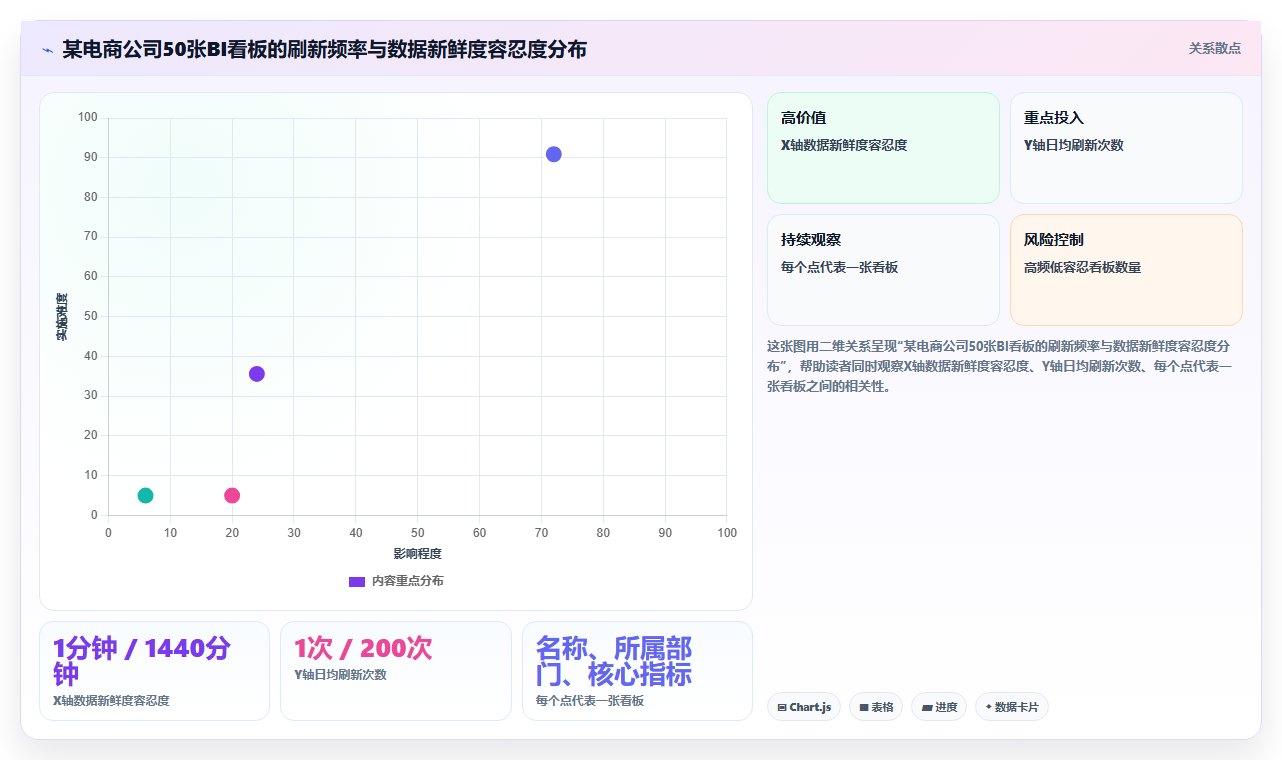
Task: Select the 进度 tag
Action: 939,707
